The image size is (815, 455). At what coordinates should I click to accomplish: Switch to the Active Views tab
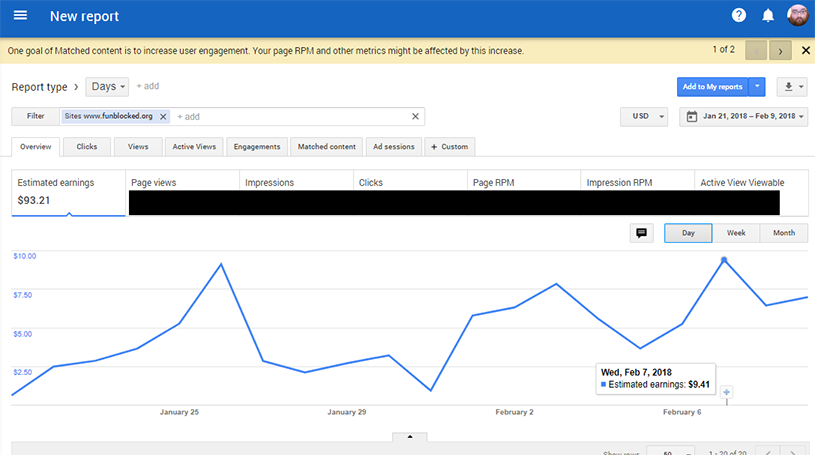194,147
